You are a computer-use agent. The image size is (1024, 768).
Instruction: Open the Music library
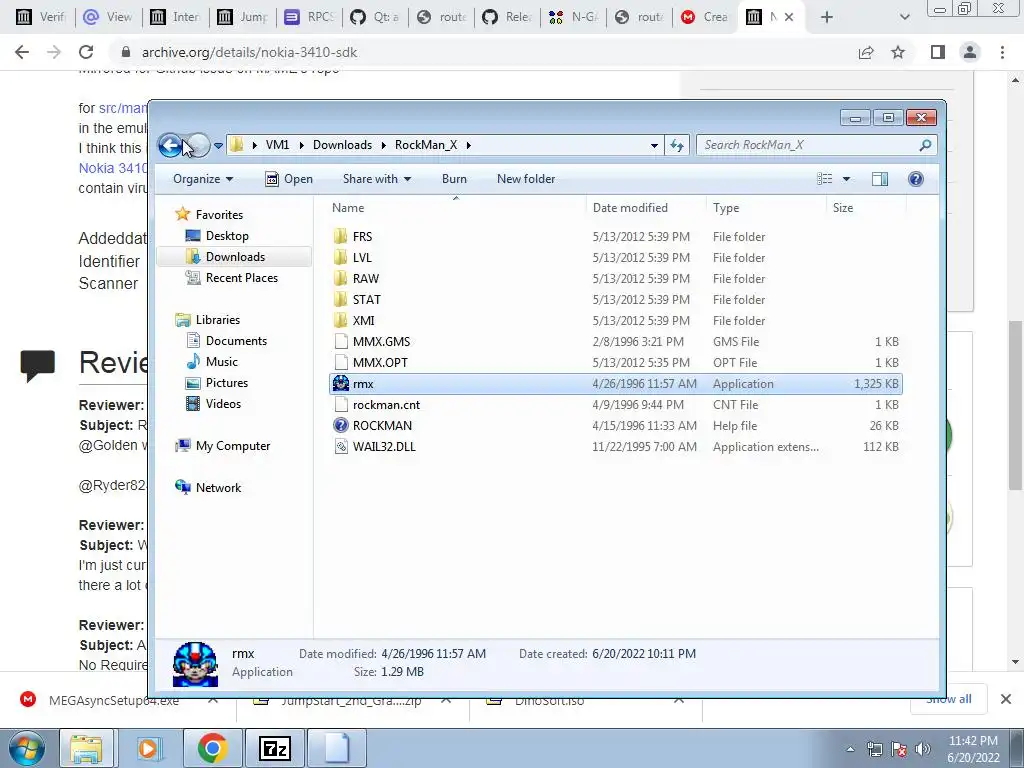click(x=212, y=361)
